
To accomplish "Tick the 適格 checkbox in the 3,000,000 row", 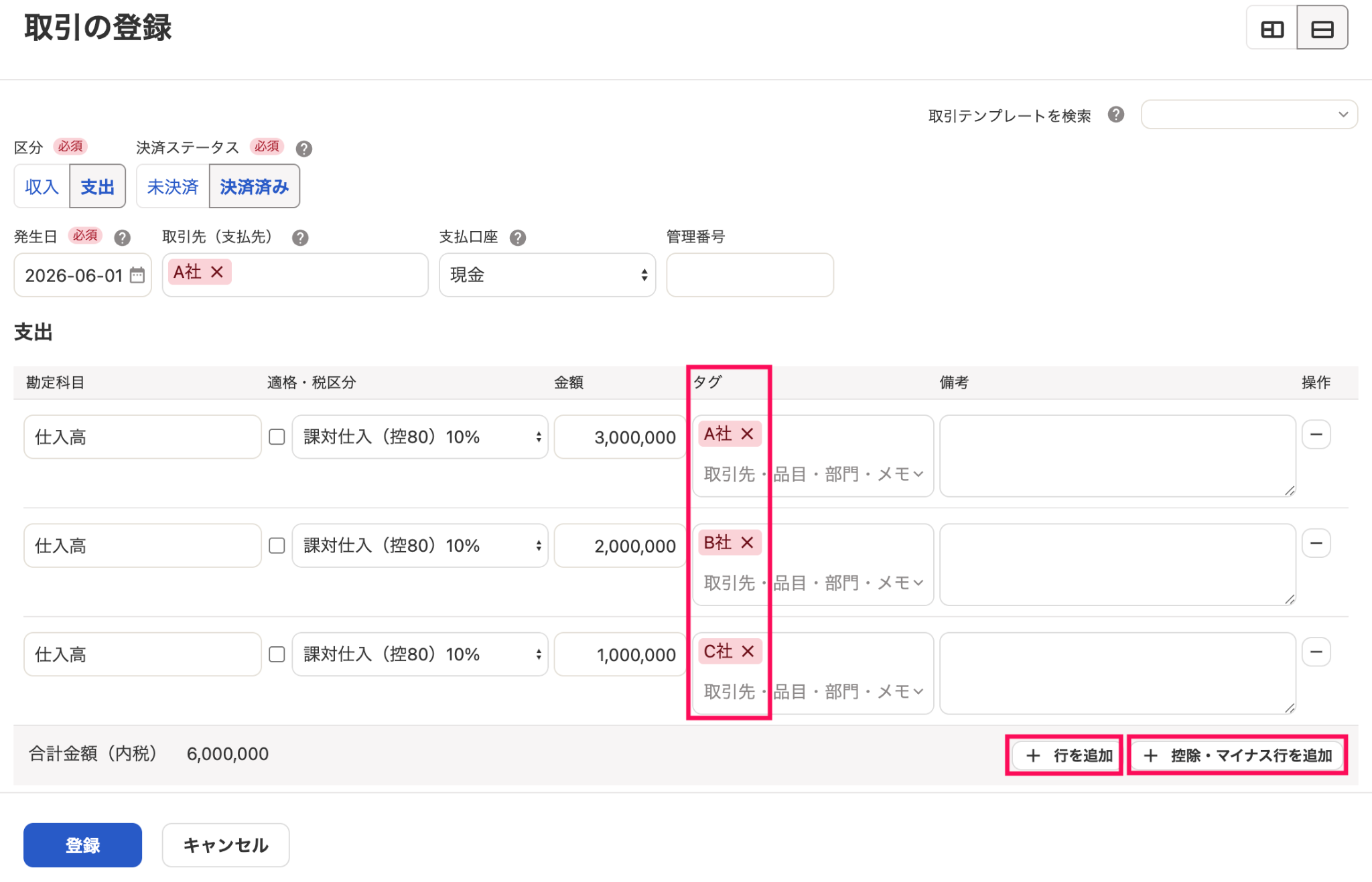I will click(x=277, y=437).
